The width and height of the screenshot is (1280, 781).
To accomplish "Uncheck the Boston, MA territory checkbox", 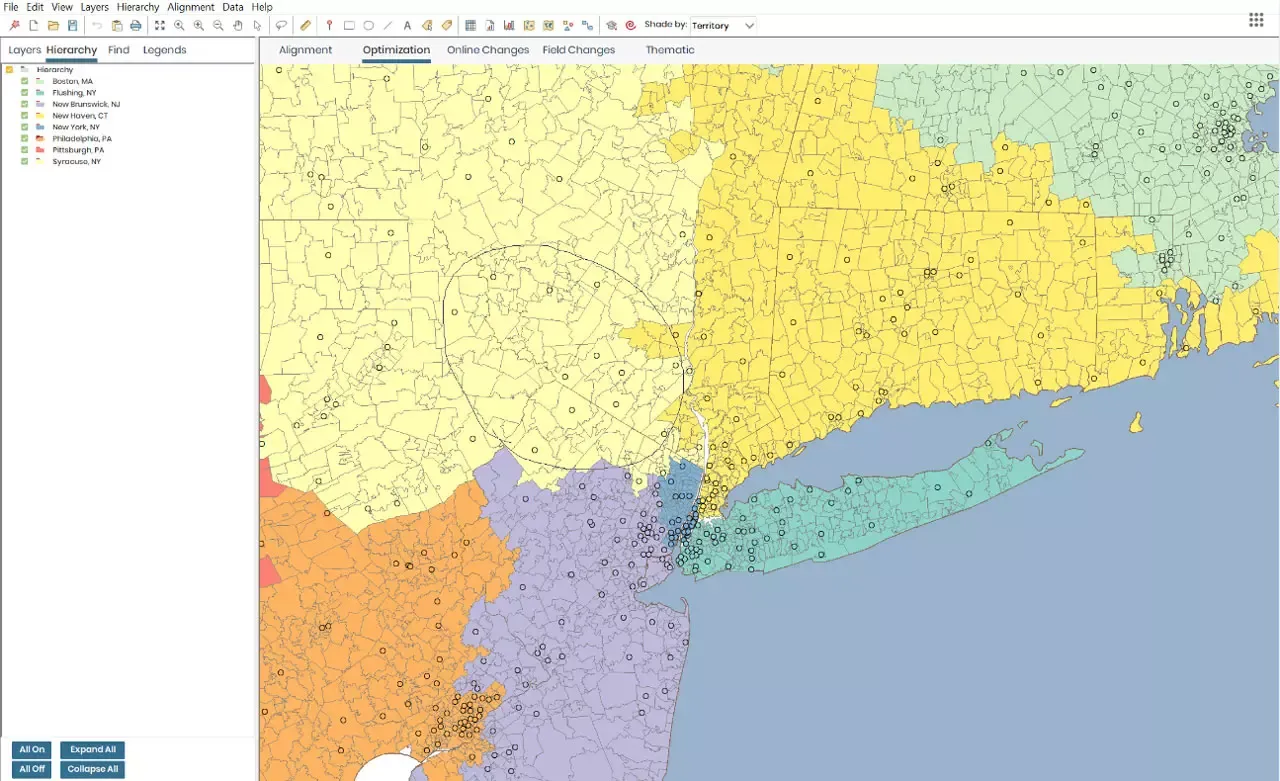I will point(24,81).
